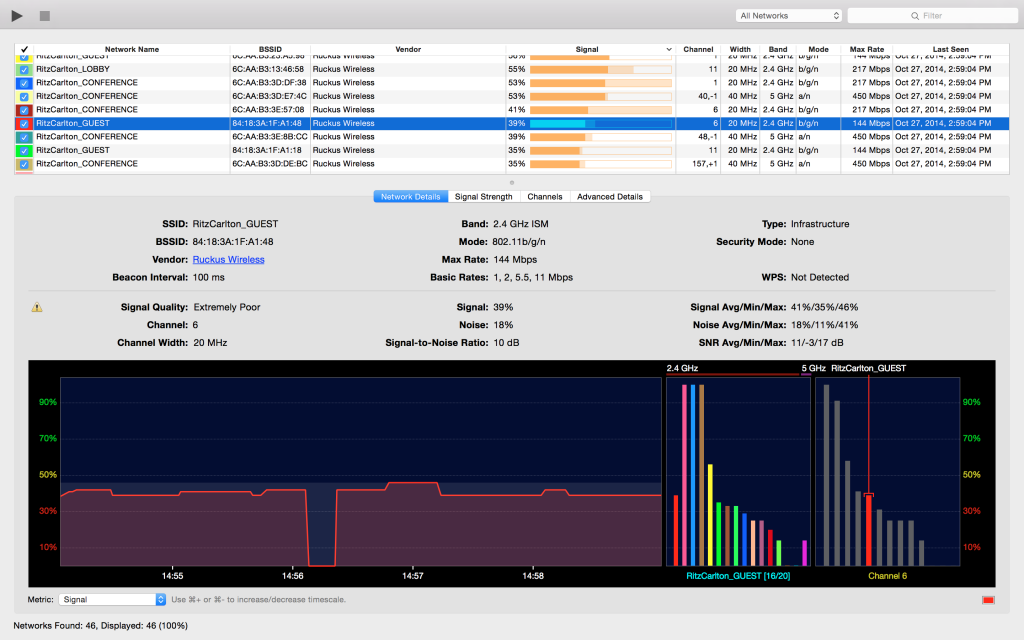Click the Max Rate 144 Mbps detail value
Screen dimensions: 1024x640
point(515,260)
